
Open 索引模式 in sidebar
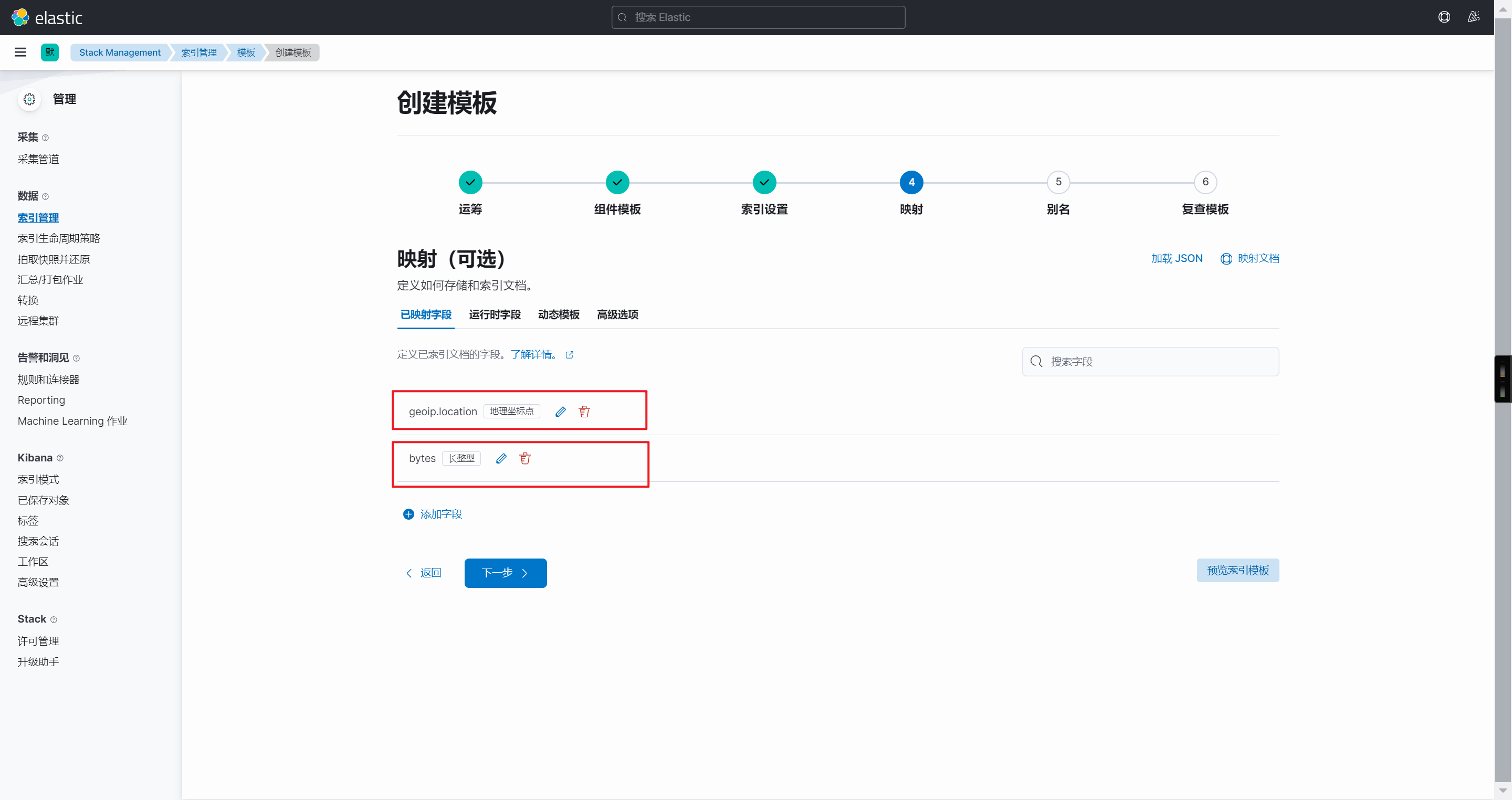pyautogui.click(x=38, y=480)
